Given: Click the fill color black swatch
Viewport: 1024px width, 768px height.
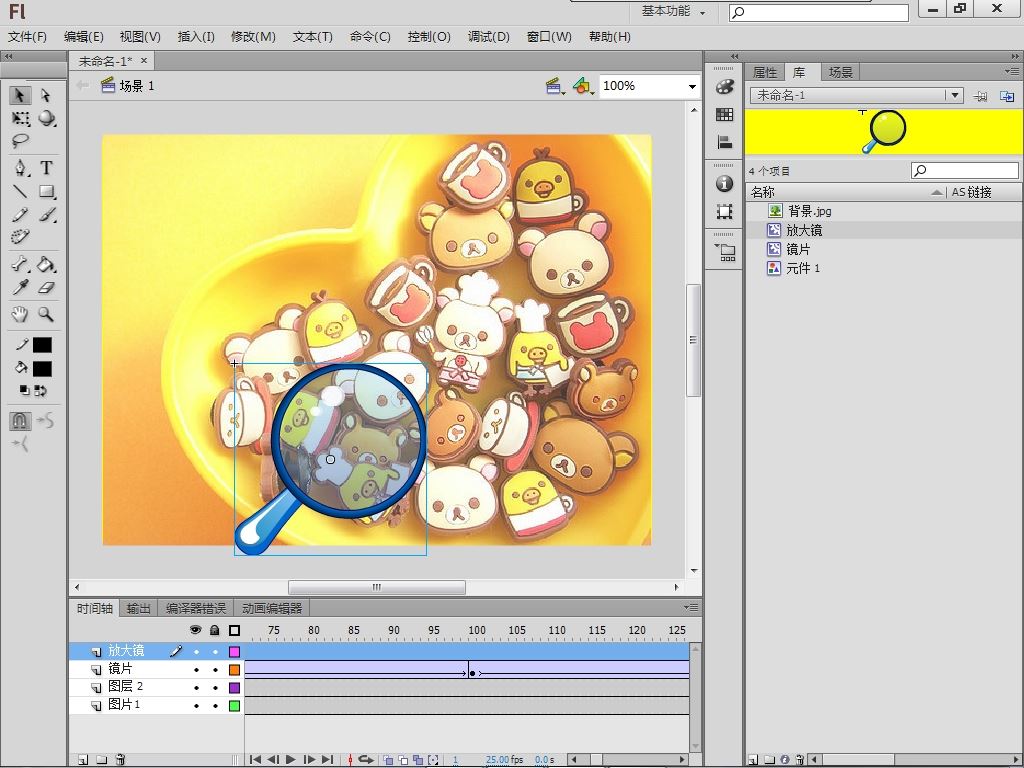Looking at the screenshot, I should click(x=42, y=369).
